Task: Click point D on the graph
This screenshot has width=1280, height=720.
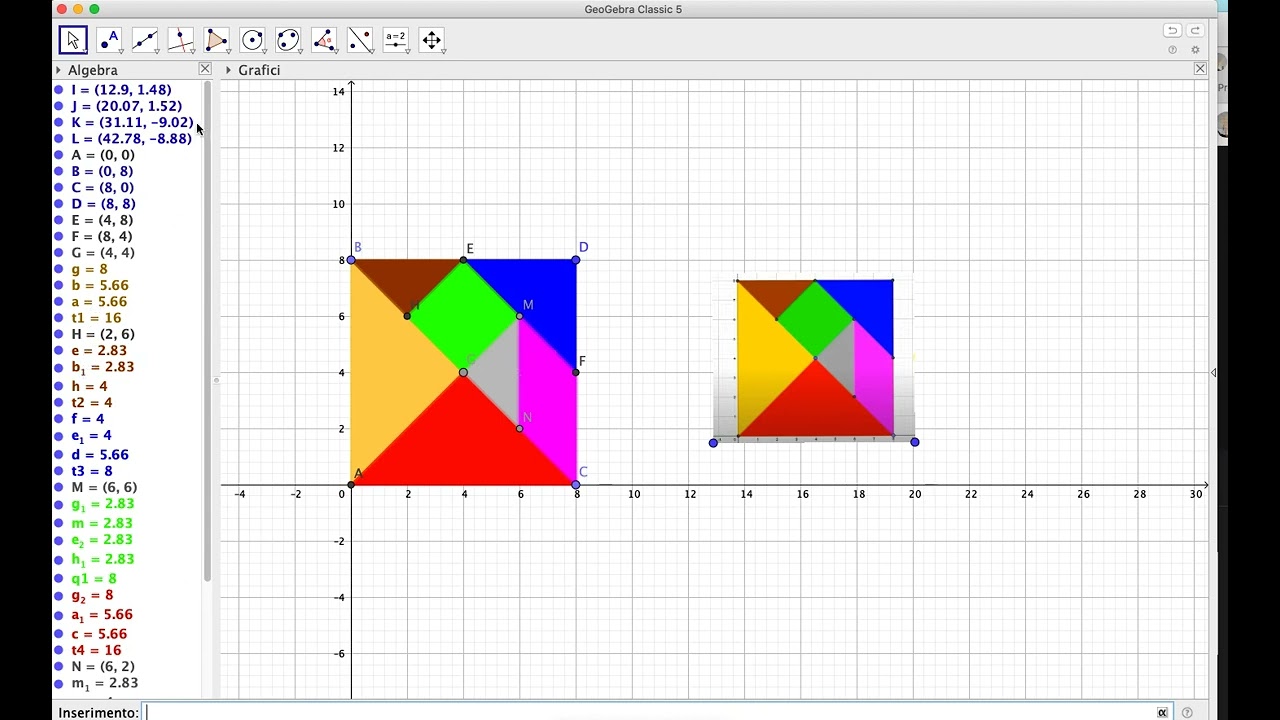Action: [x=576, y=260]
